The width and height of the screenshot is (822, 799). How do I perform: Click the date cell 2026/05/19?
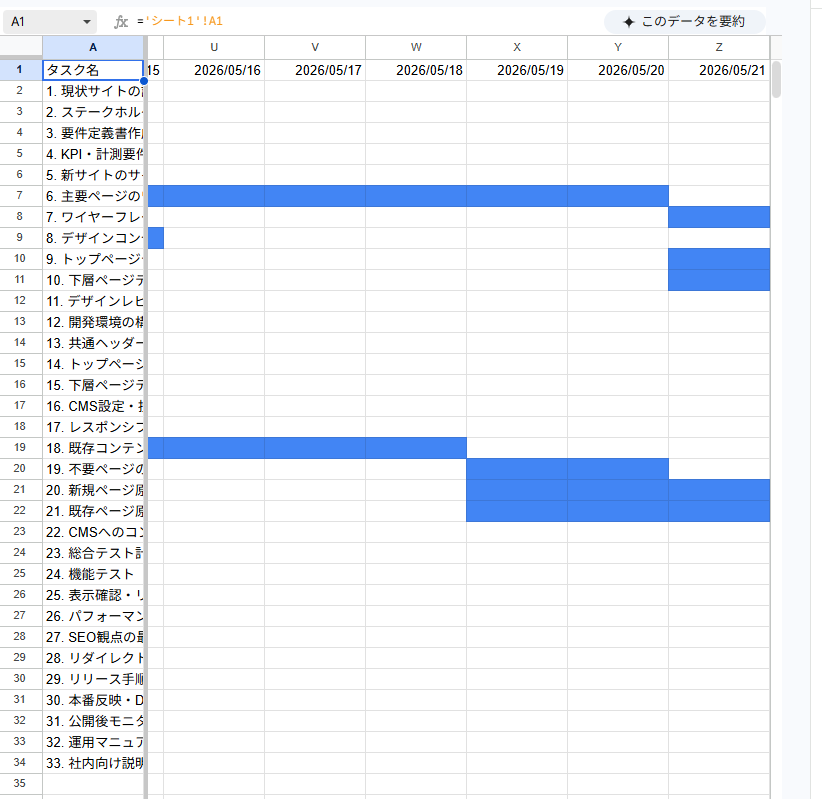click(x=517, y=70)
